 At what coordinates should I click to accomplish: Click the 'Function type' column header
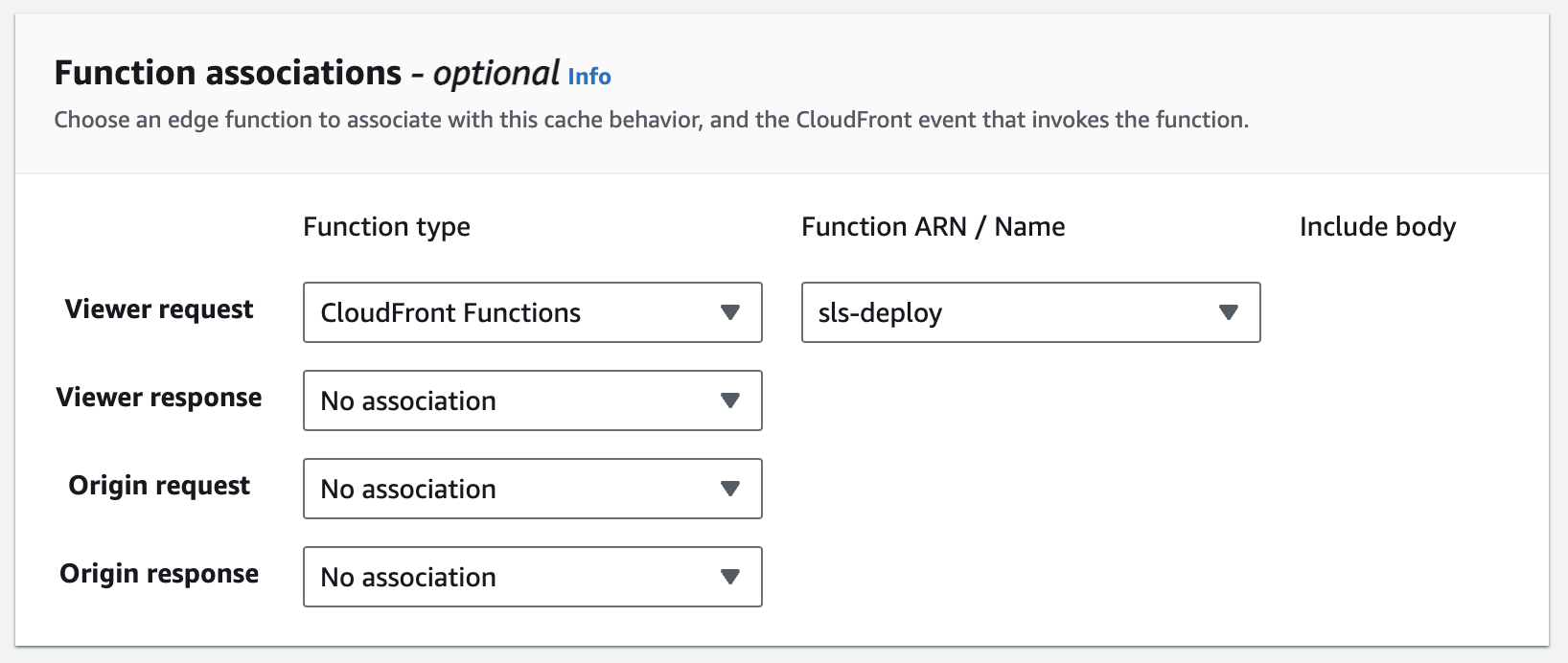click(387, 227)
